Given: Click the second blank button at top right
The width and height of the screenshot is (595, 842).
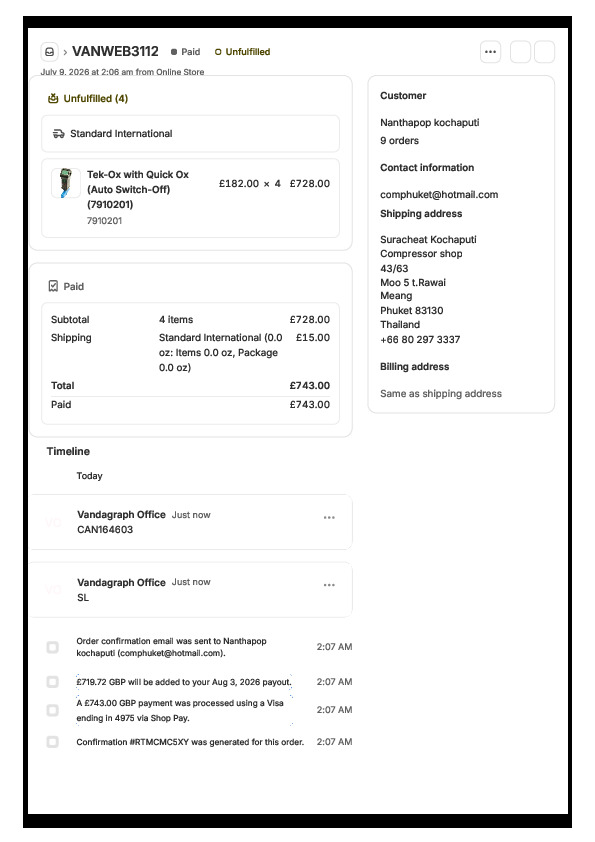Looking at the screenshot, I should 544,52.
